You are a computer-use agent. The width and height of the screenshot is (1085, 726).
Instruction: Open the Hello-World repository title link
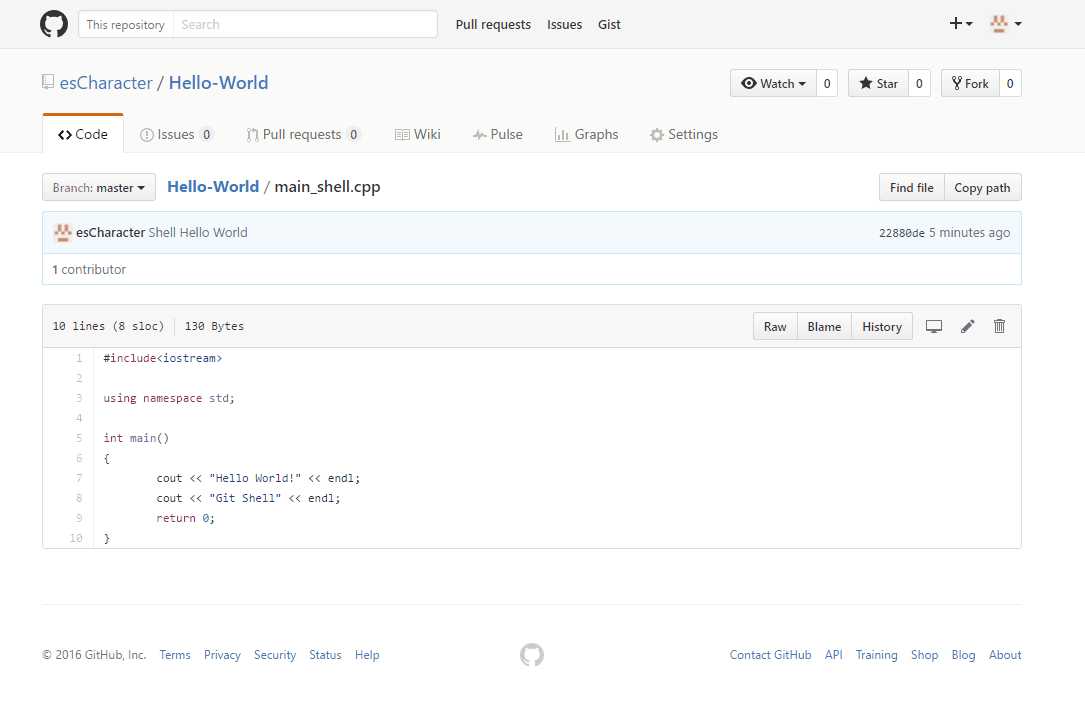(x=219, y=83)
